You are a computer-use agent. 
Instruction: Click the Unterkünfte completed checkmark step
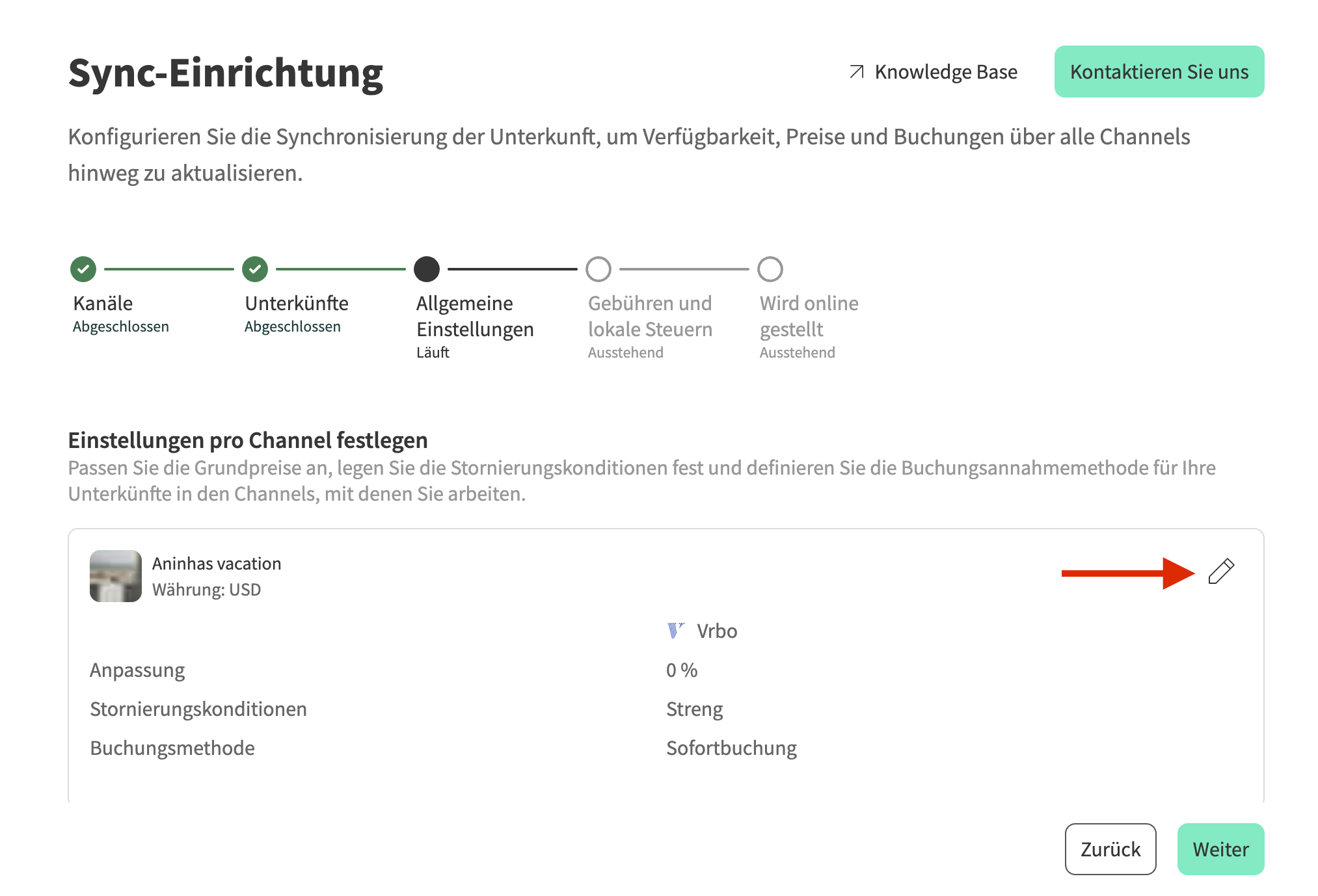coord(255,269)
